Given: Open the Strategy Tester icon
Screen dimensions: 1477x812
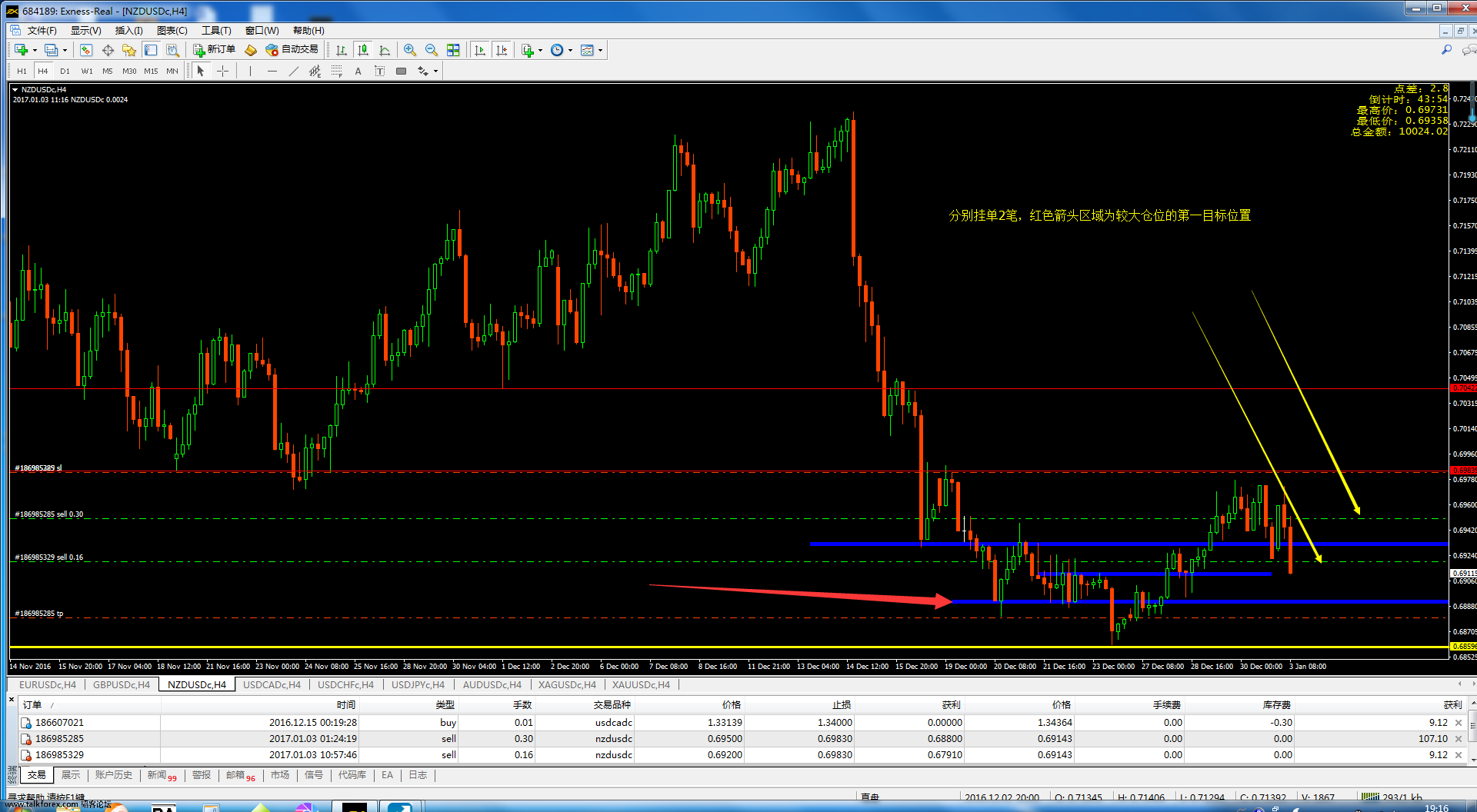Looking at the screenshot, I should [173, 50].
